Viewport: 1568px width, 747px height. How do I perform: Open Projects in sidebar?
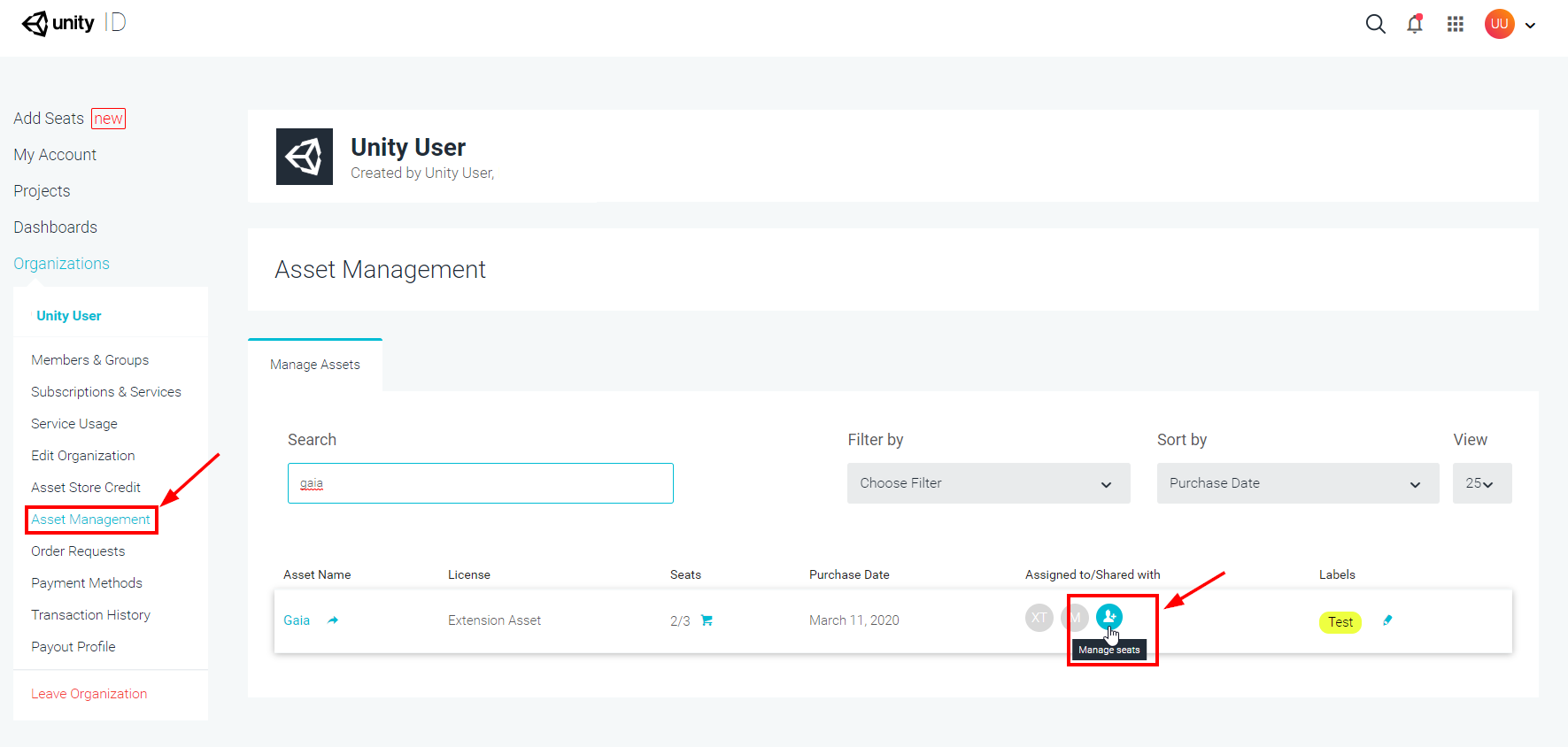[x=42, y=191]
